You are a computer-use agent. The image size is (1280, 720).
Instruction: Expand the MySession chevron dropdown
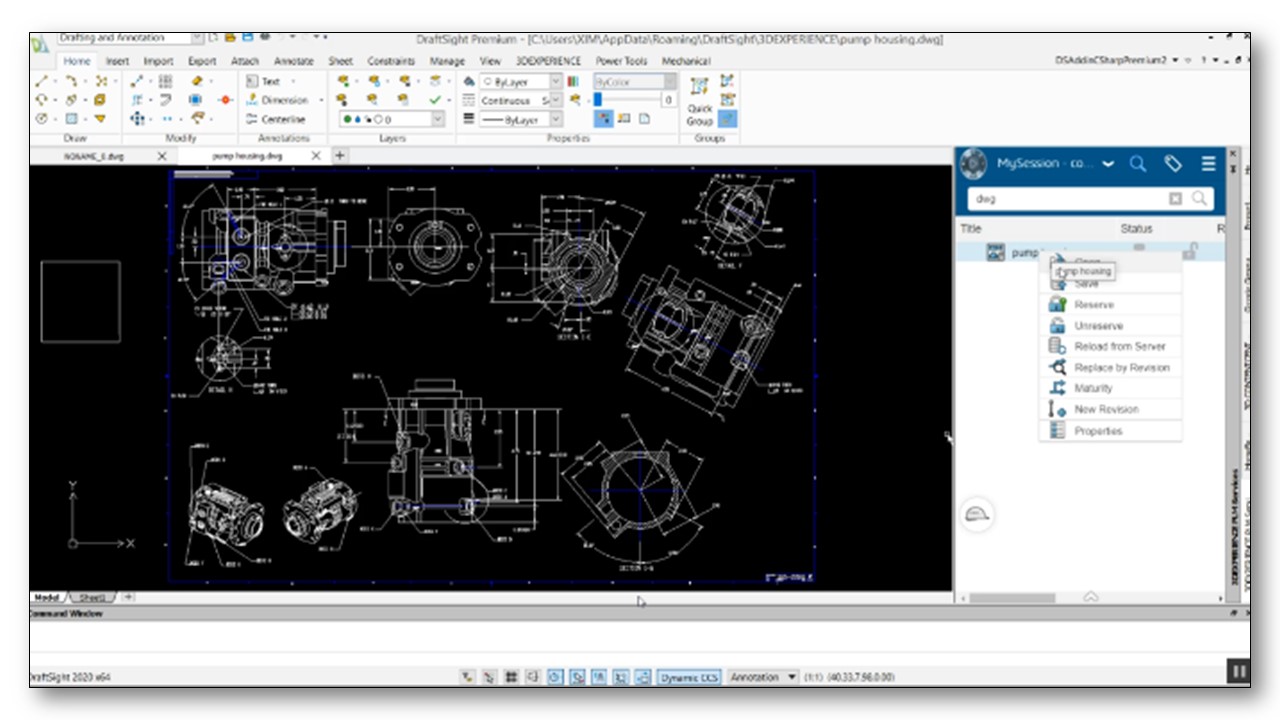tap(1108, 164)
